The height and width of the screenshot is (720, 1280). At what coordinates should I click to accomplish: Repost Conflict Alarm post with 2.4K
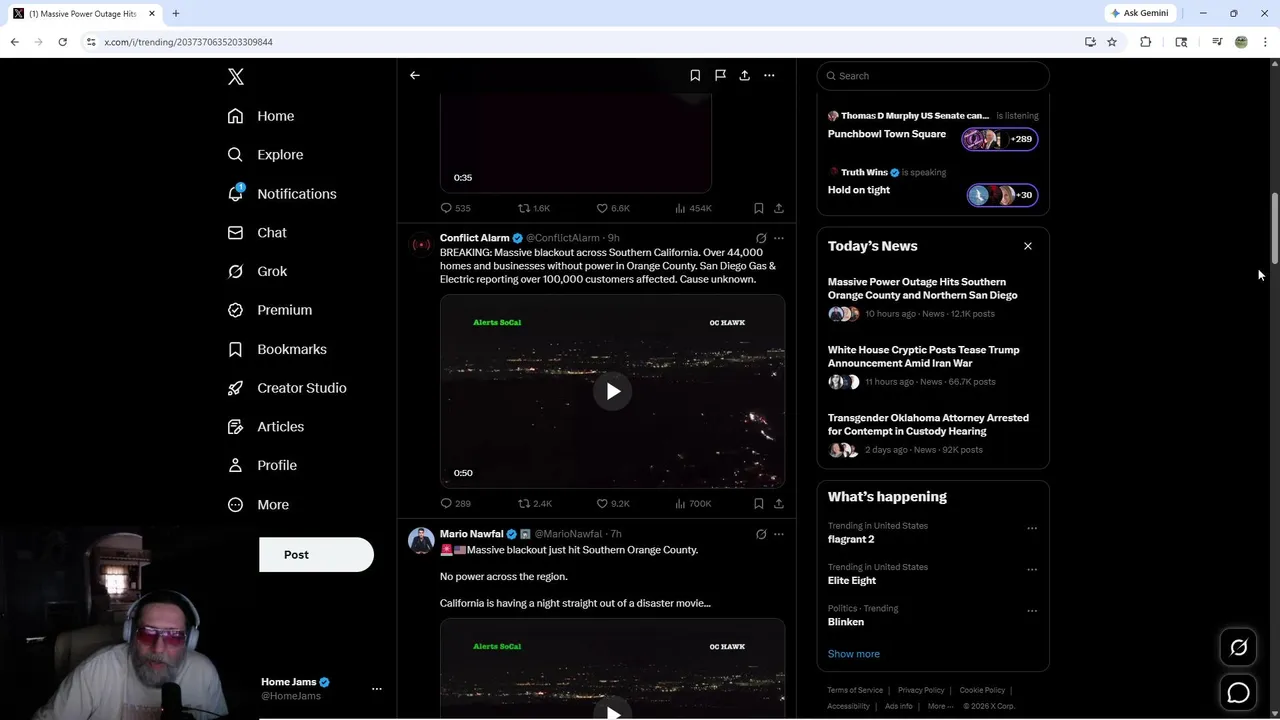pyautogui.click(x=534, y=504)
